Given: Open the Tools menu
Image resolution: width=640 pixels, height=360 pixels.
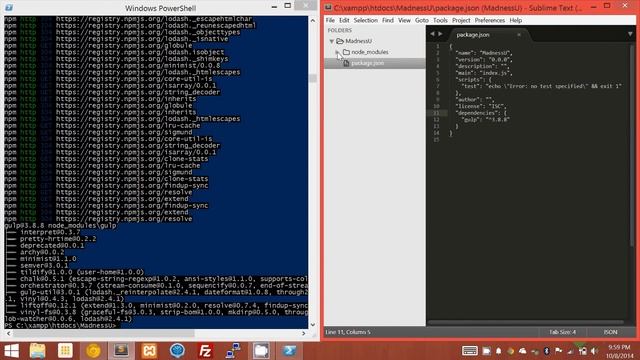Looking at the screenshot, I should [440, 20].
